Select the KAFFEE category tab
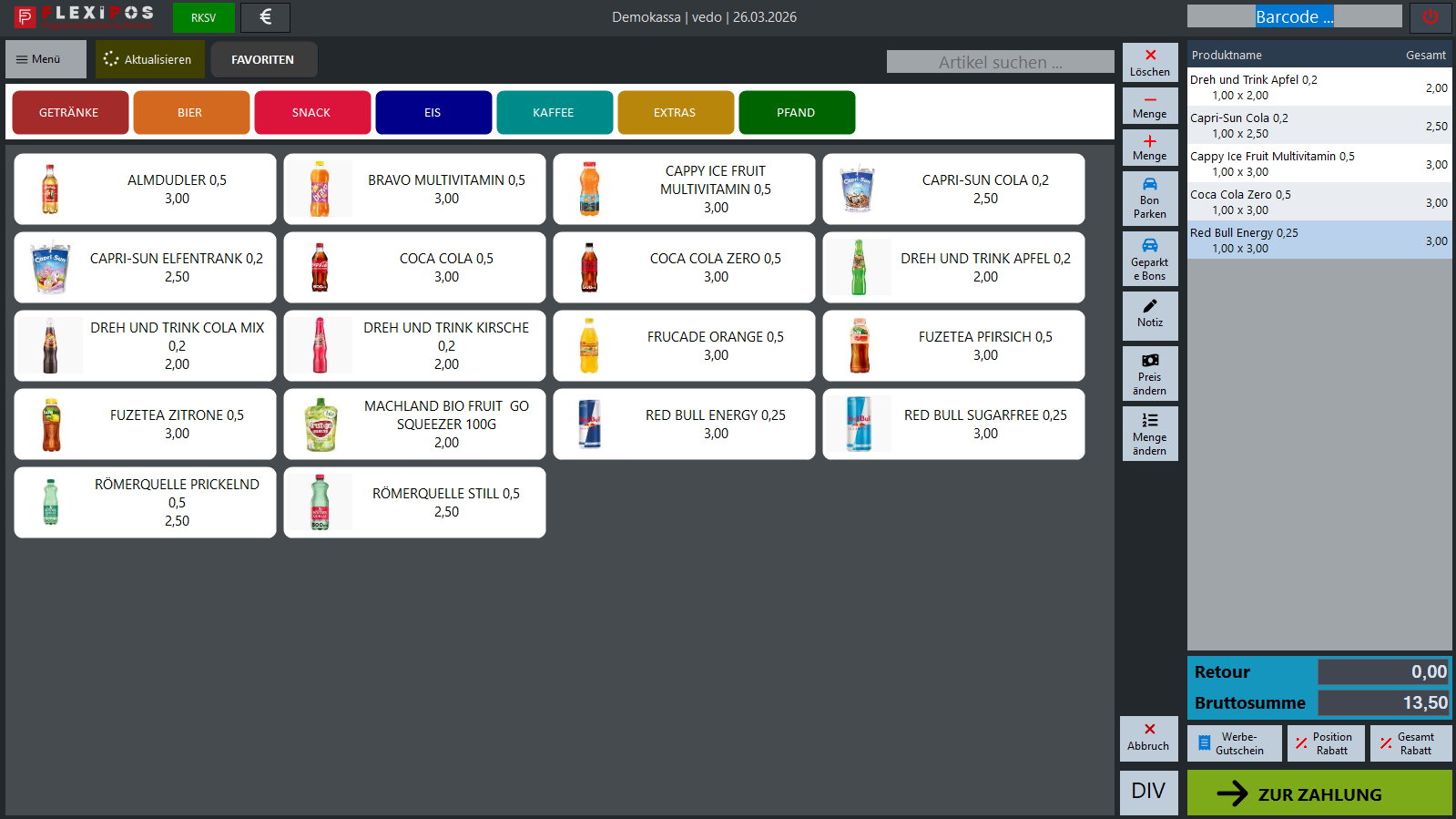 click(x=554, y=113)
